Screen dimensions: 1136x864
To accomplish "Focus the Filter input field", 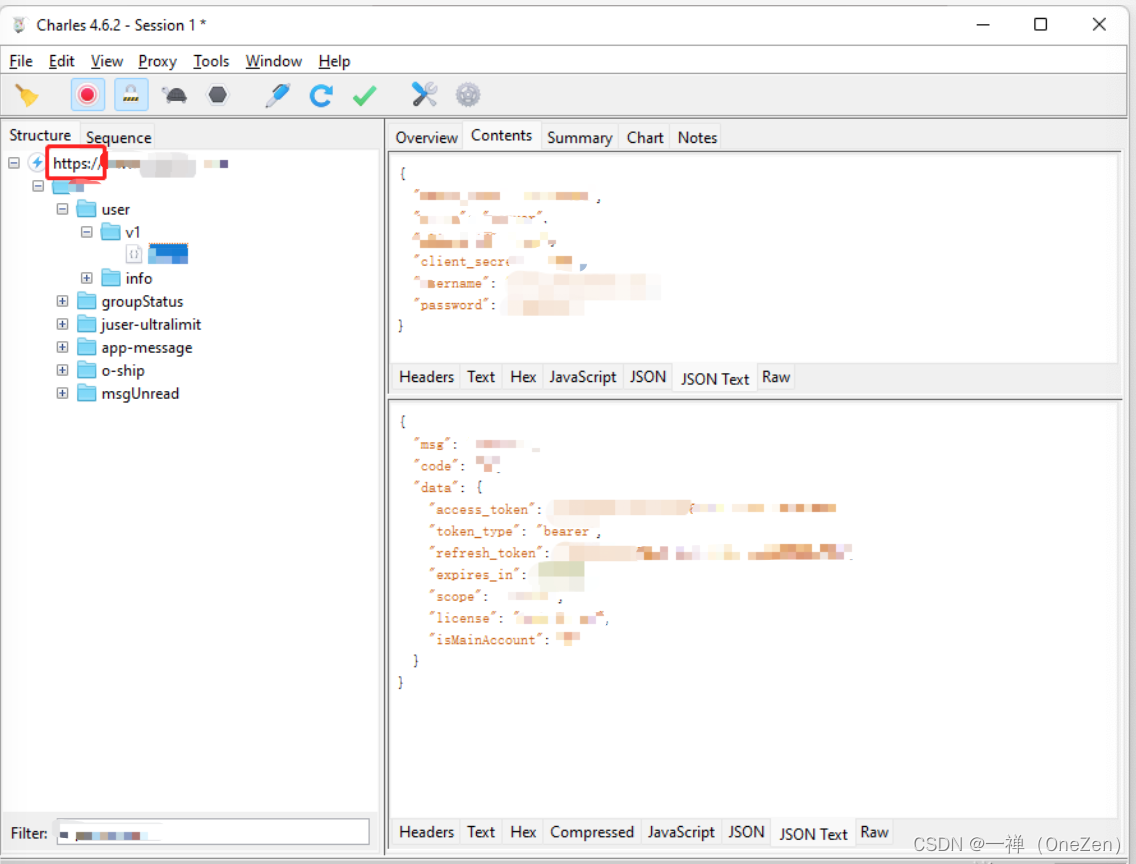I will (x=213, y=832).
